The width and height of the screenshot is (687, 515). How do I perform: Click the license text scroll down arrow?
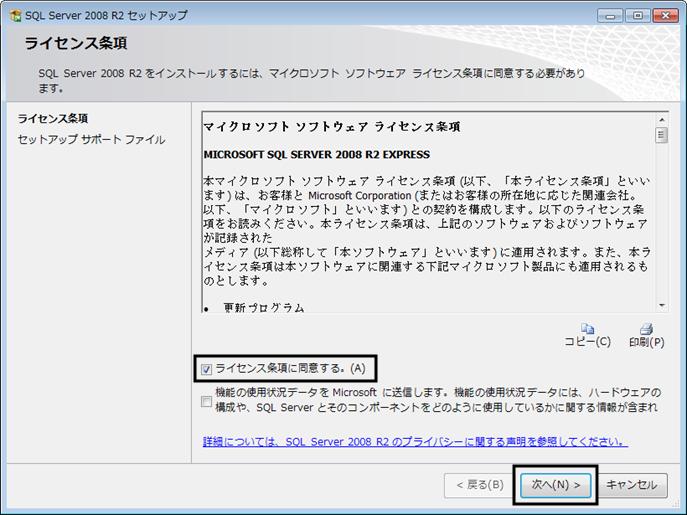pos(662,305)
